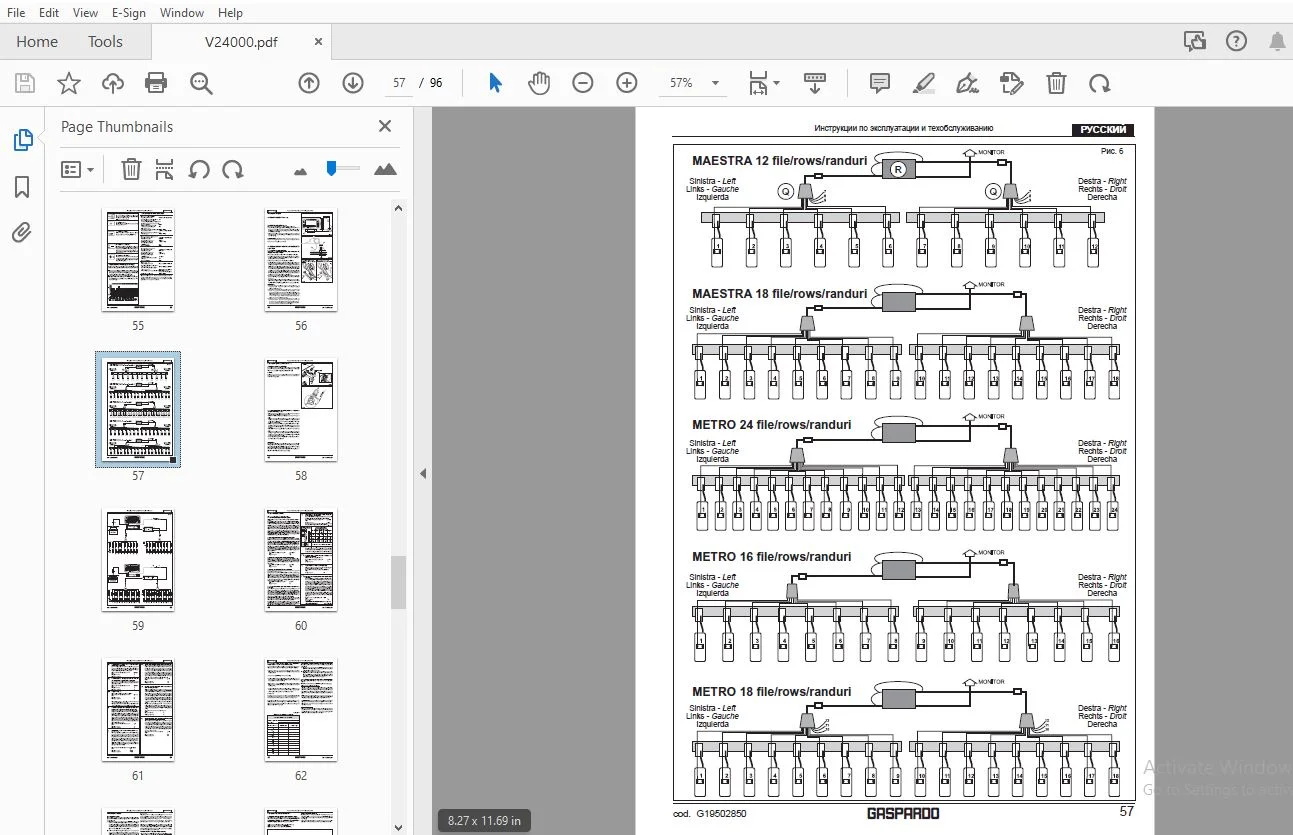
Task: Enlarge thumbnail size large mountain icon
Action: (385, 169)
